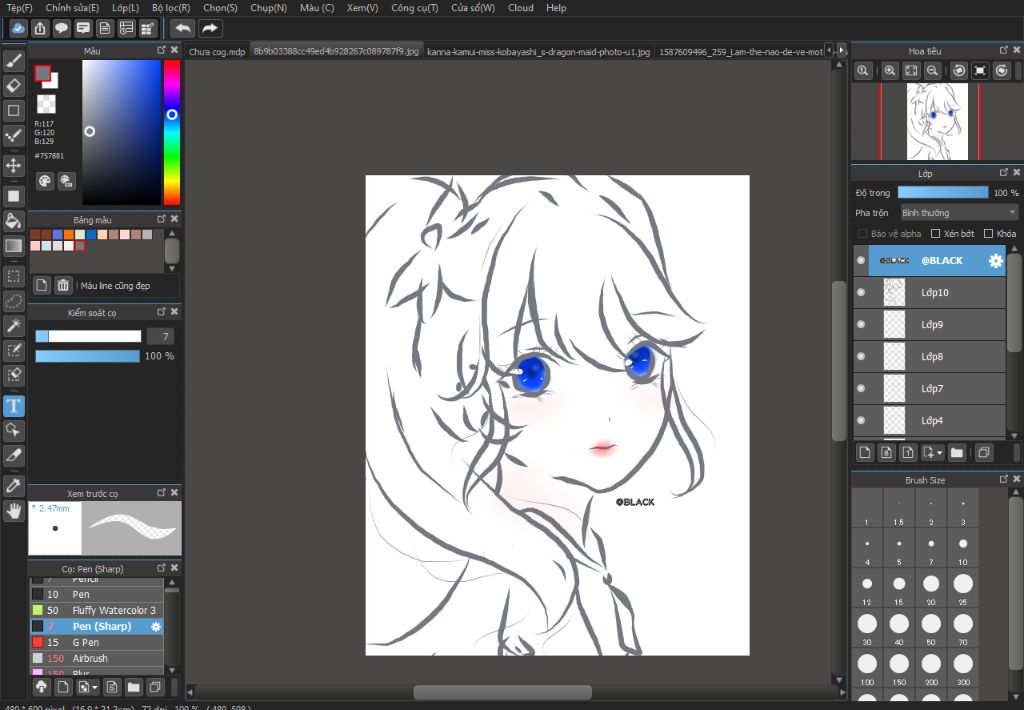Toggle visibility of Lớp8 layer

[x=861, y=356]
